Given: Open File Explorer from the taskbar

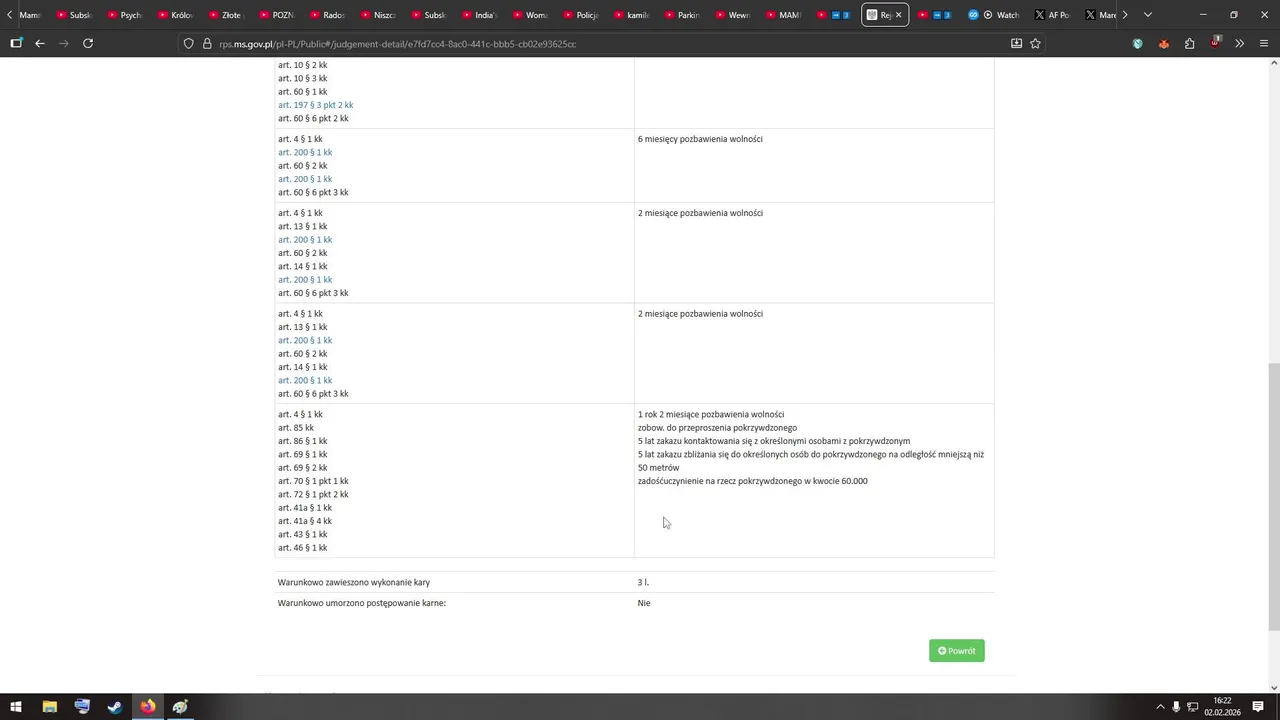Looking at the screenshot, I should click(x=49, y=707).
